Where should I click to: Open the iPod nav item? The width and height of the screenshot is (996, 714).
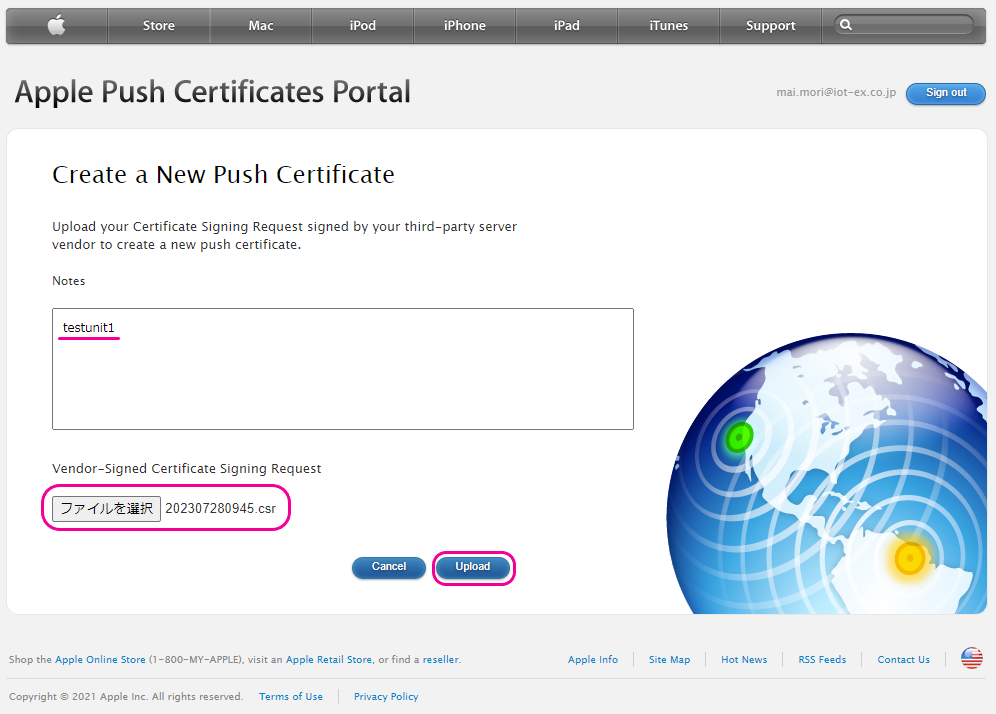click(362, 26)
